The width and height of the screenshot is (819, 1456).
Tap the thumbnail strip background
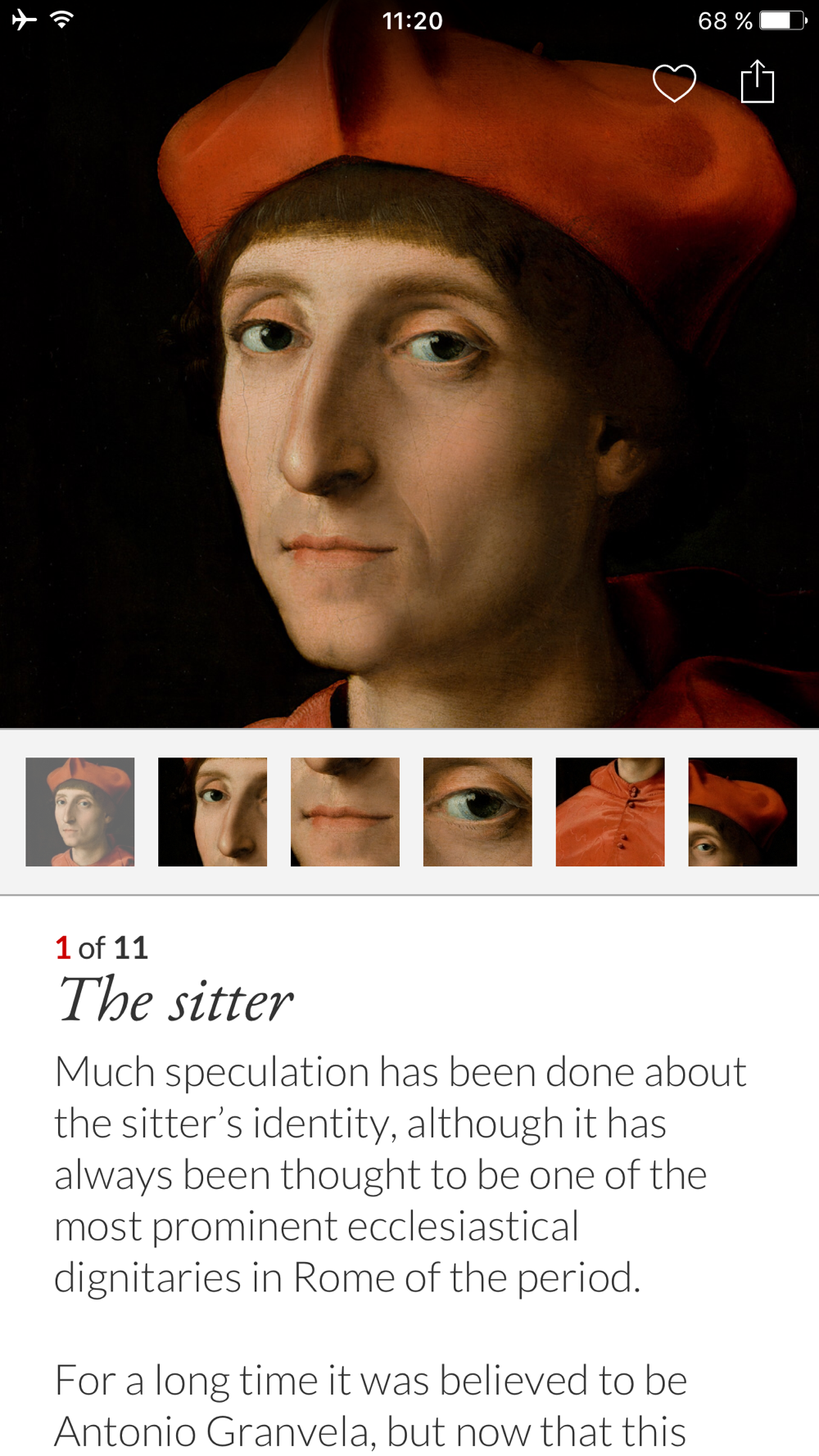(x=409, y=812)
